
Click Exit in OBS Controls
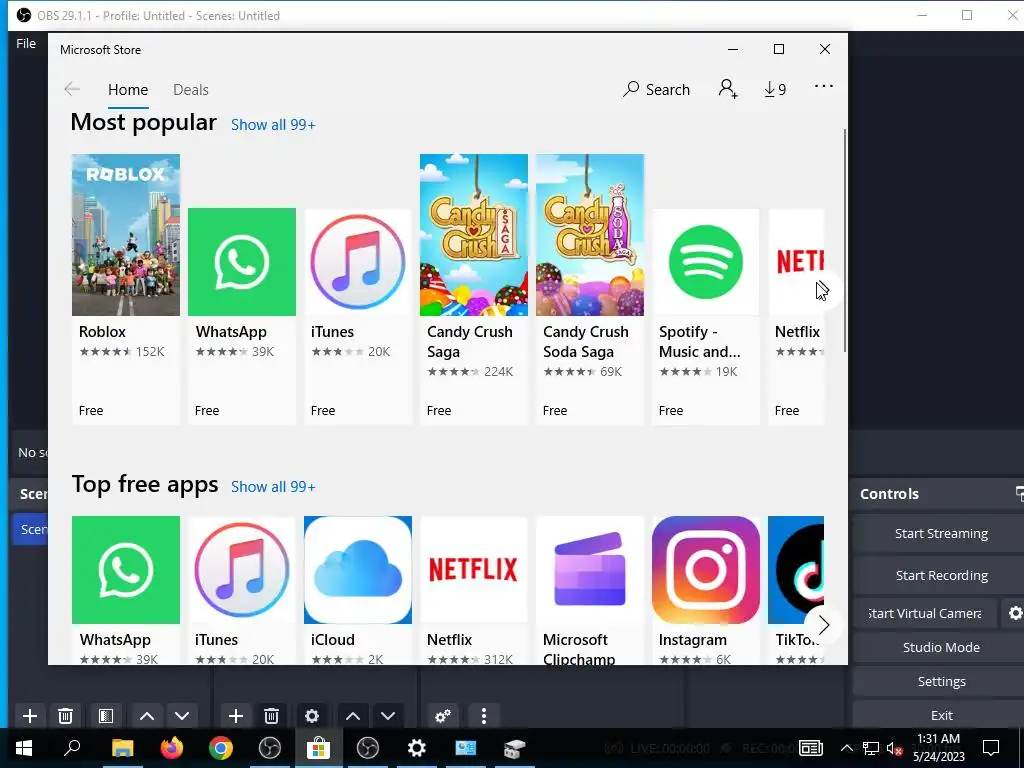[940, 715]
